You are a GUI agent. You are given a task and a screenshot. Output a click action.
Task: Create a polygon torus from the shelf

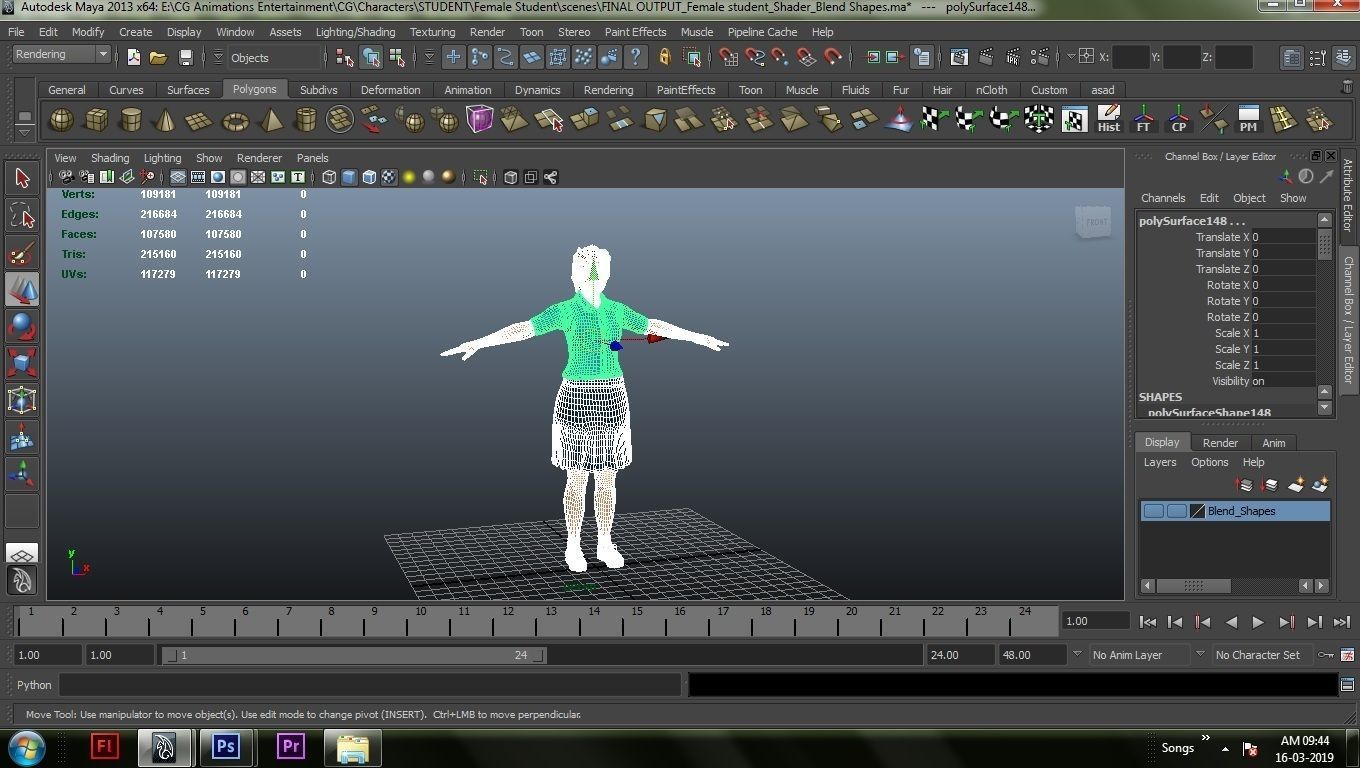click(235, 120)
